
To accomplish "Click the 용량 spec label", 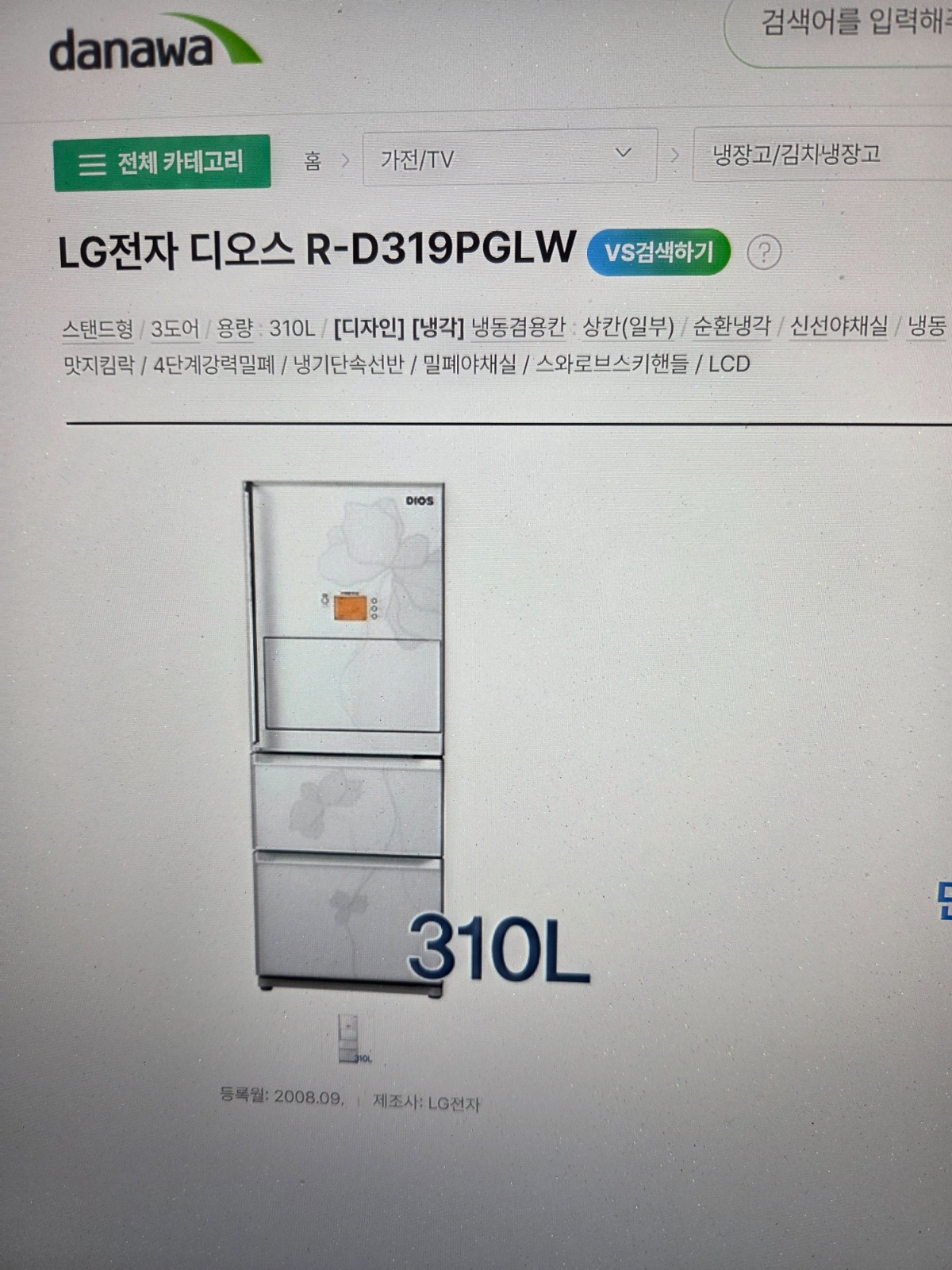I will 234,328.
